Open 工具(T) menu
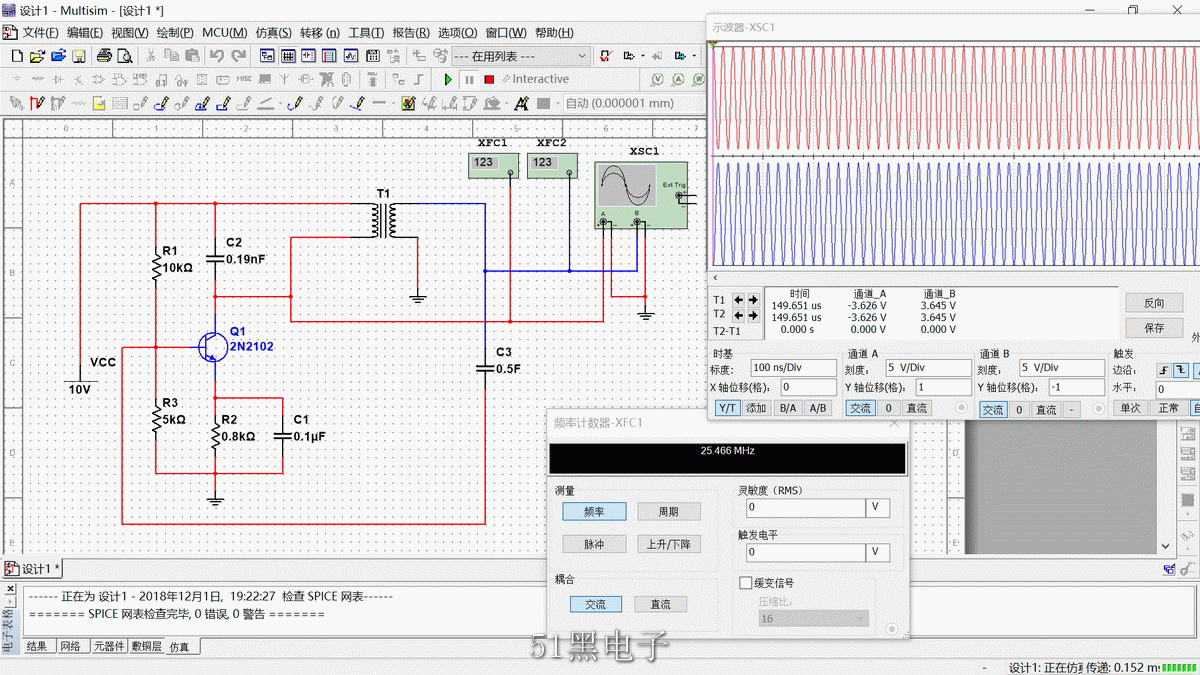The image size is (1200, 675). click(366, 32)
